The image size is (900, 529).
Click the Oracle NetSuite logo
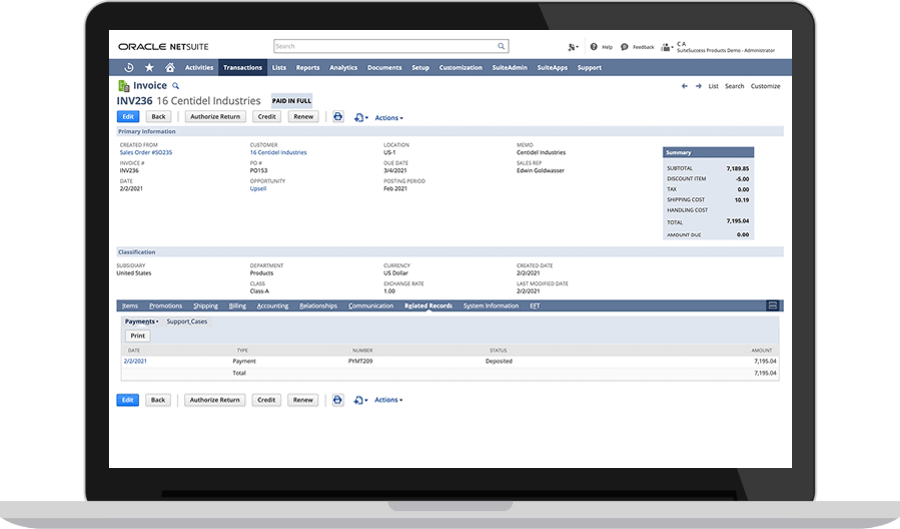[x=164, y=47]
